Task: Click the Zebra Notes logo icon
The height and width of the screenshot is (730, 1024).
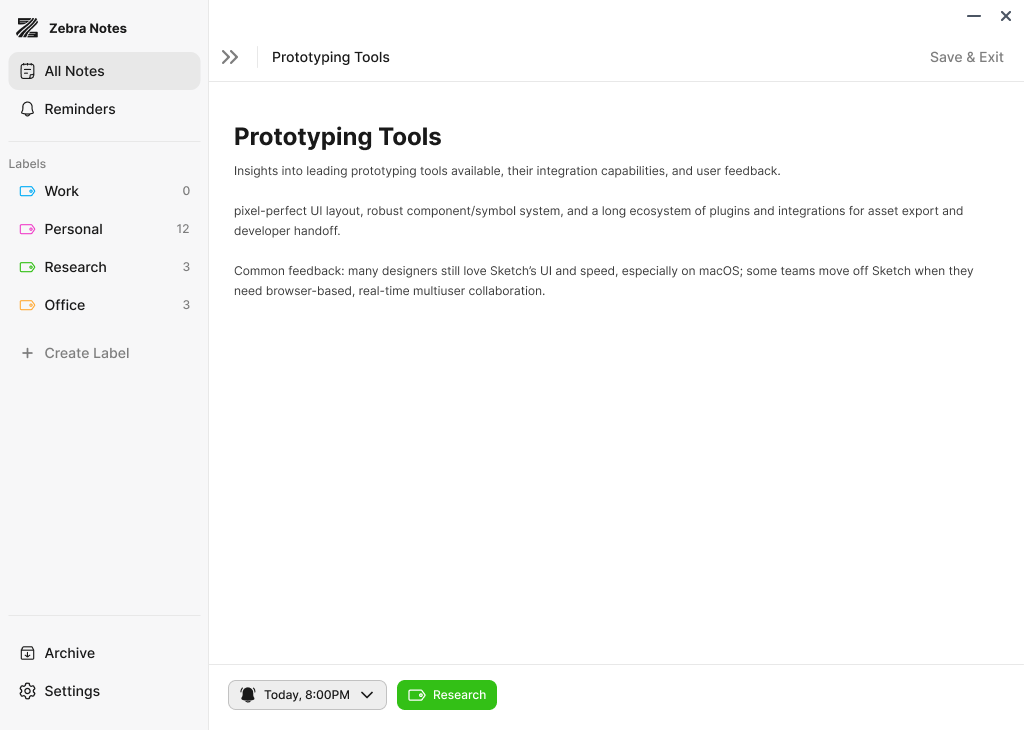Action: pos(27,28)
